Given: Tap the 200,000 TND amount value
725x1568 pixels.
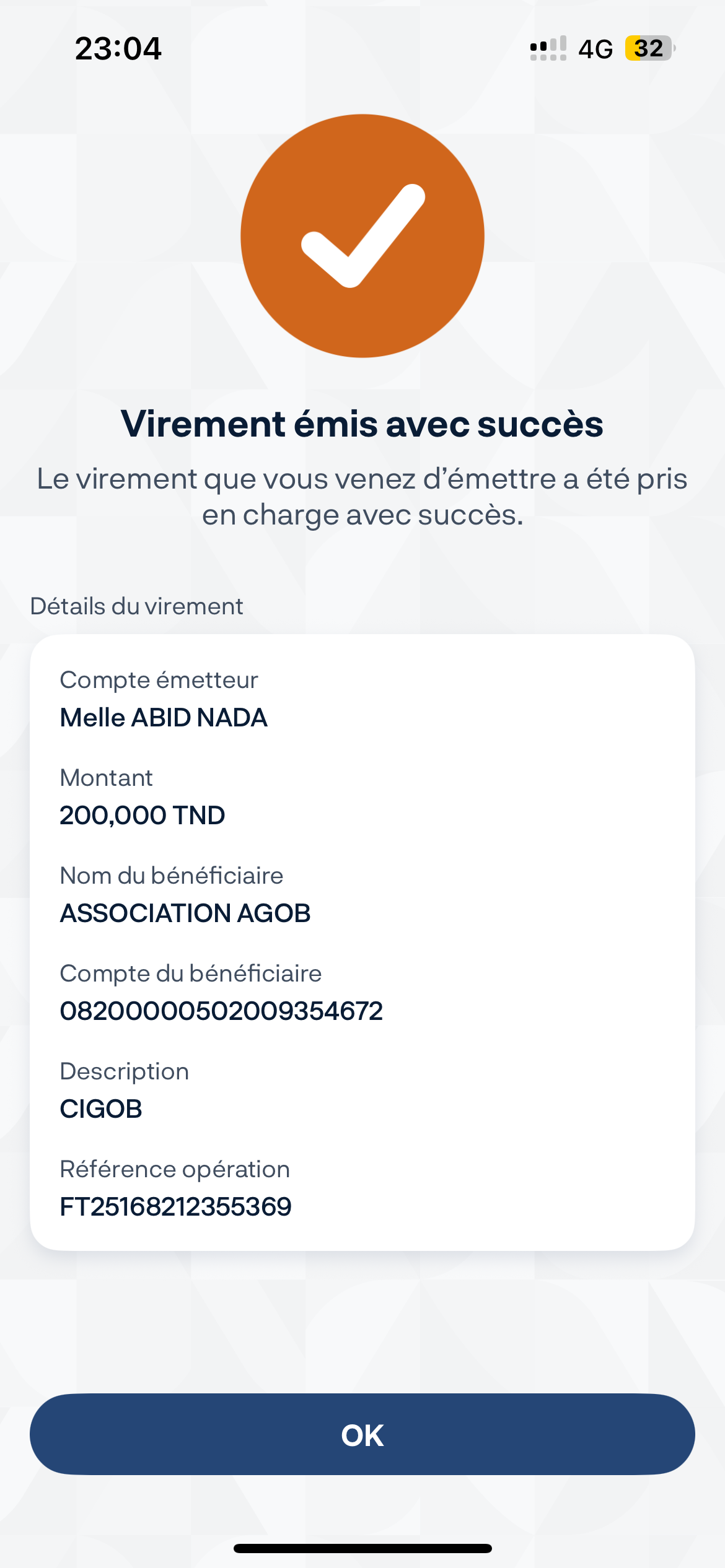Looking at the screenshot, I should tap(142, 816).
